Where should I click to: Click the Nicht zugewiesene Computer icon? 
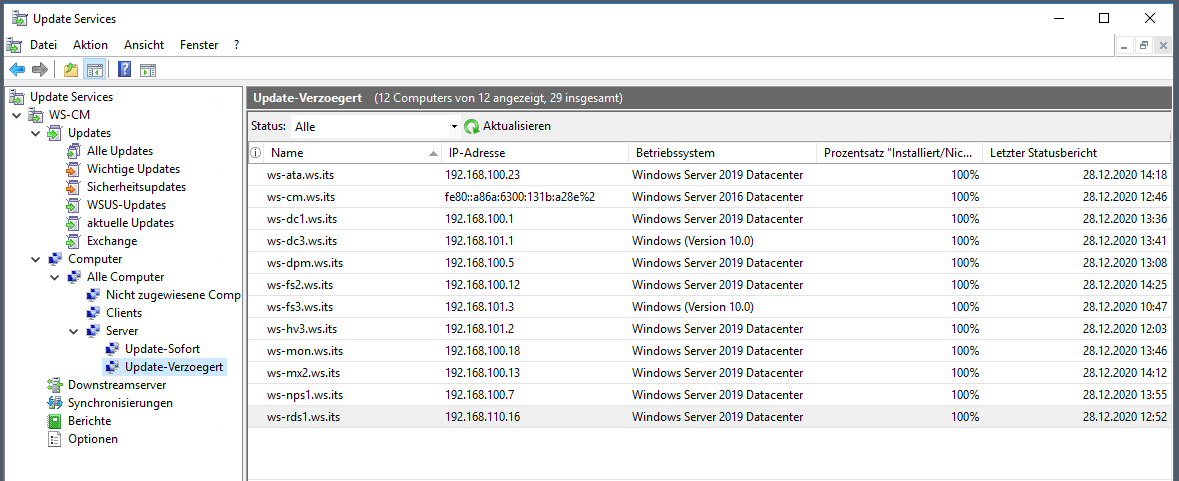point(92,295)
